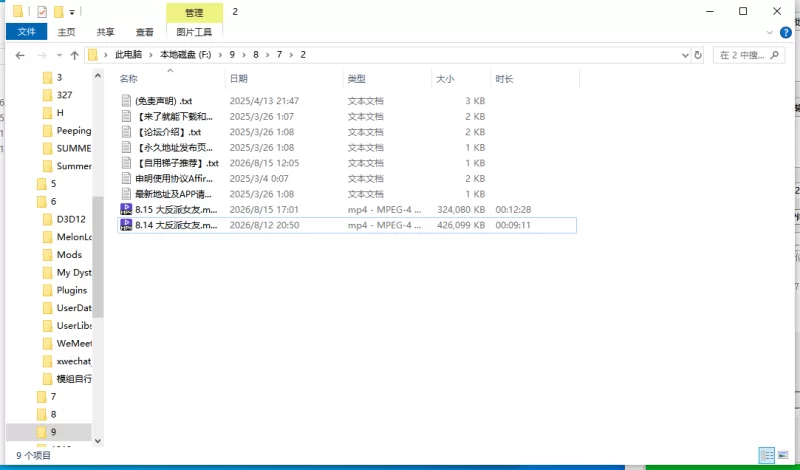Click folder 7 in the address breadcrumb
Screen dimensions: 800x470
pyautogui.click(x=279, y=55)
